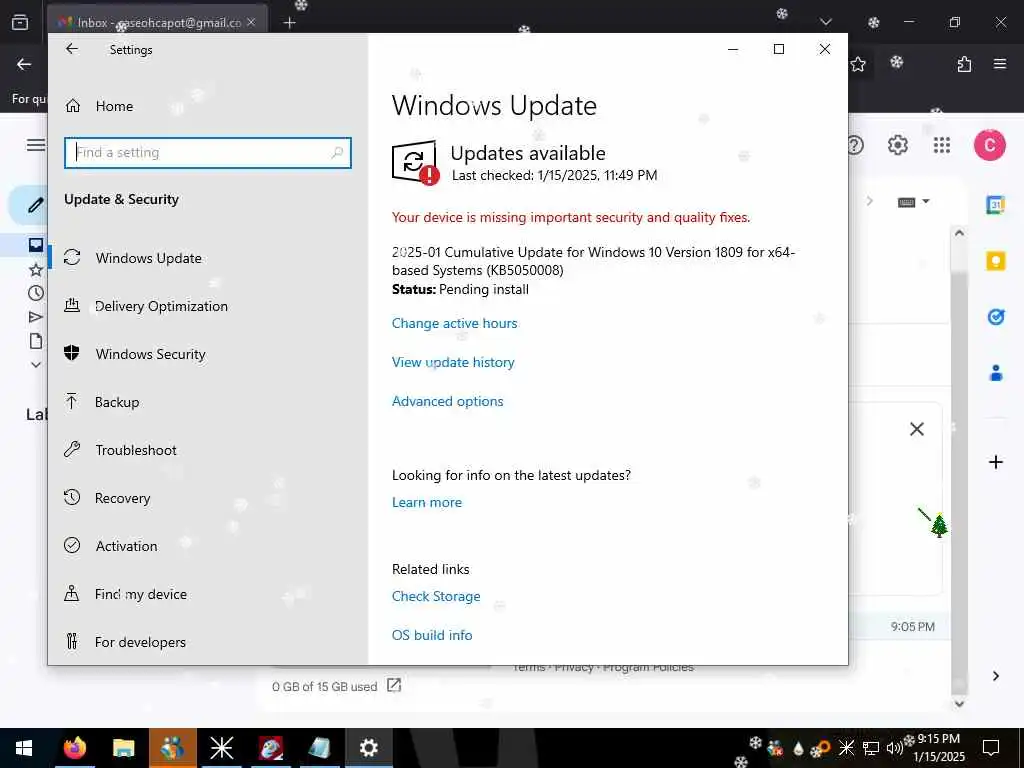The image size is (1024, 768).
Task: Open new Firefox tab plus button
Action: click(x=289, y=23)
